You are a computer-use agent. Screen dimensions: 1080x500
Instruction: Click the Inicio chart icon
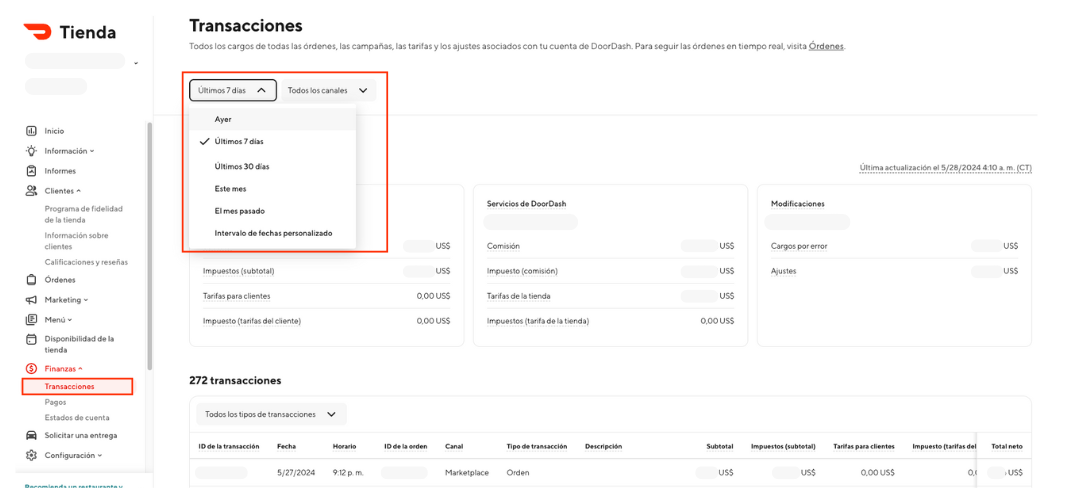(31, 131)
